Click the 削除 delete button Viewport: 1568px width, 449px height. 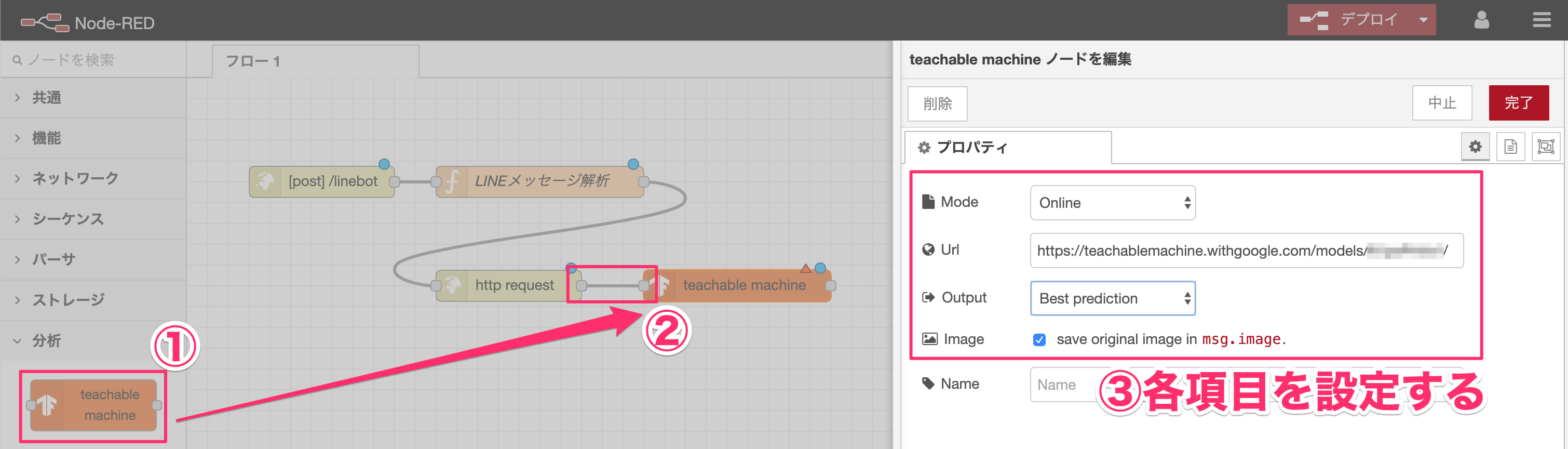click(937, 103)
